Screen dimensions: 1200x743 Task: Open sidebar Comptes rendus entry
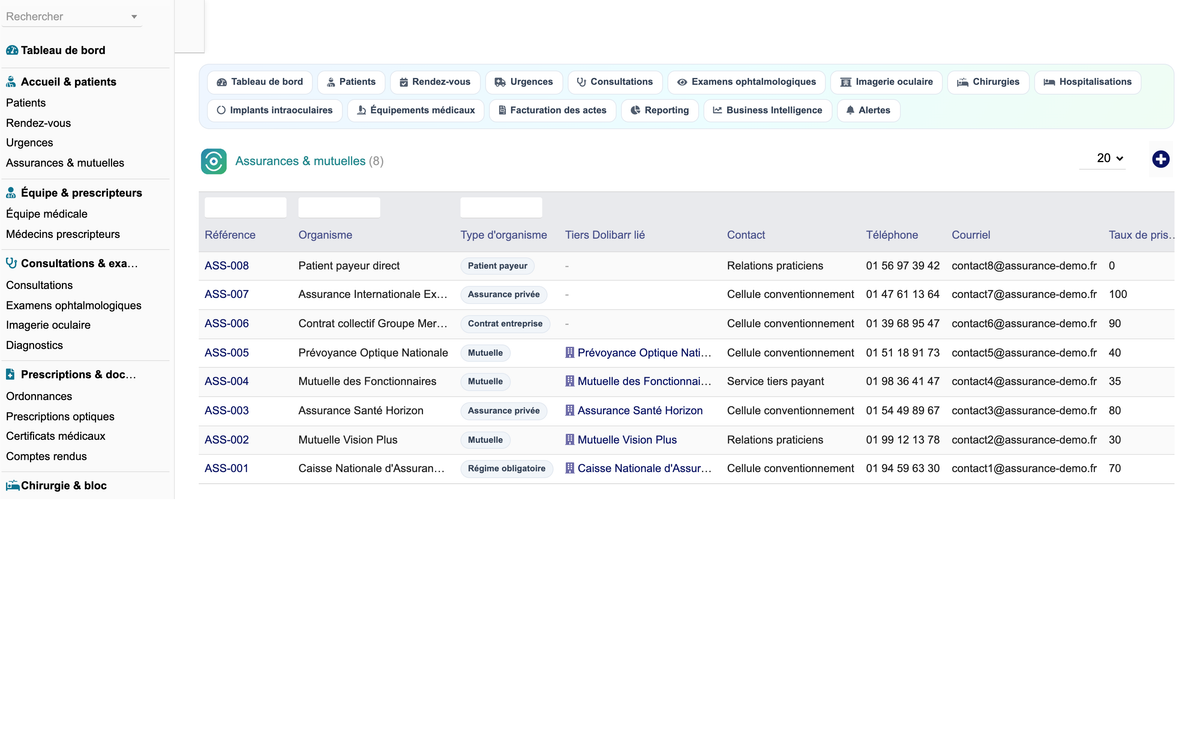[46, 456]
